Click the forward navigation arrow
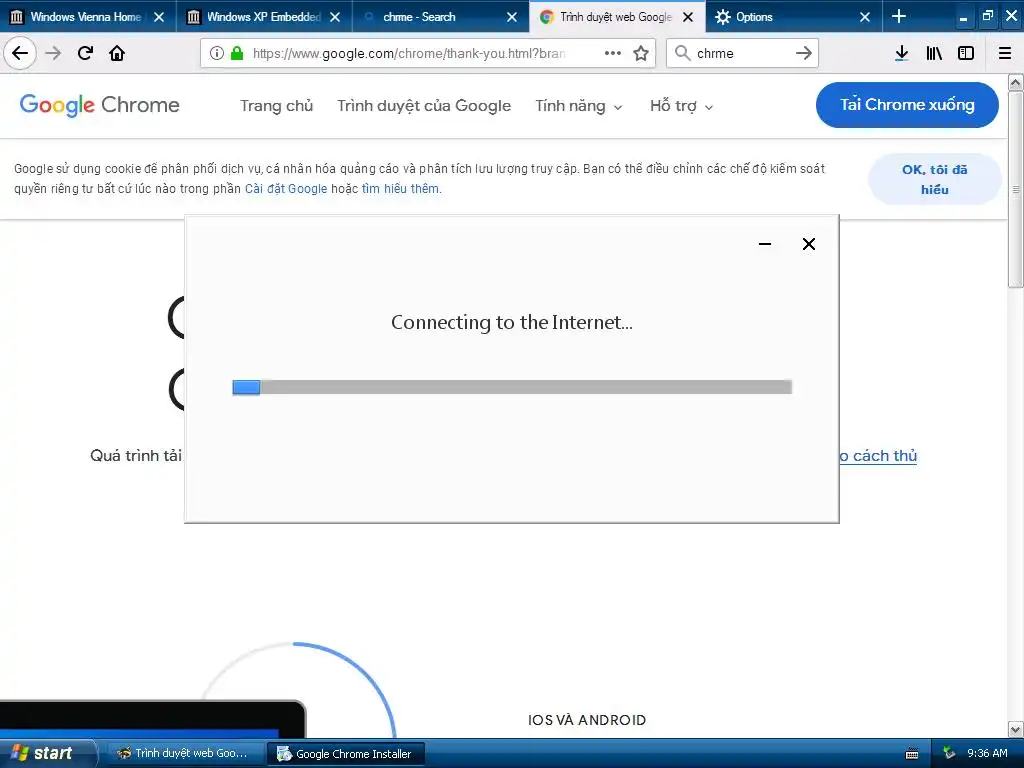Screen dimensions: 1024x768 point(53,53)
